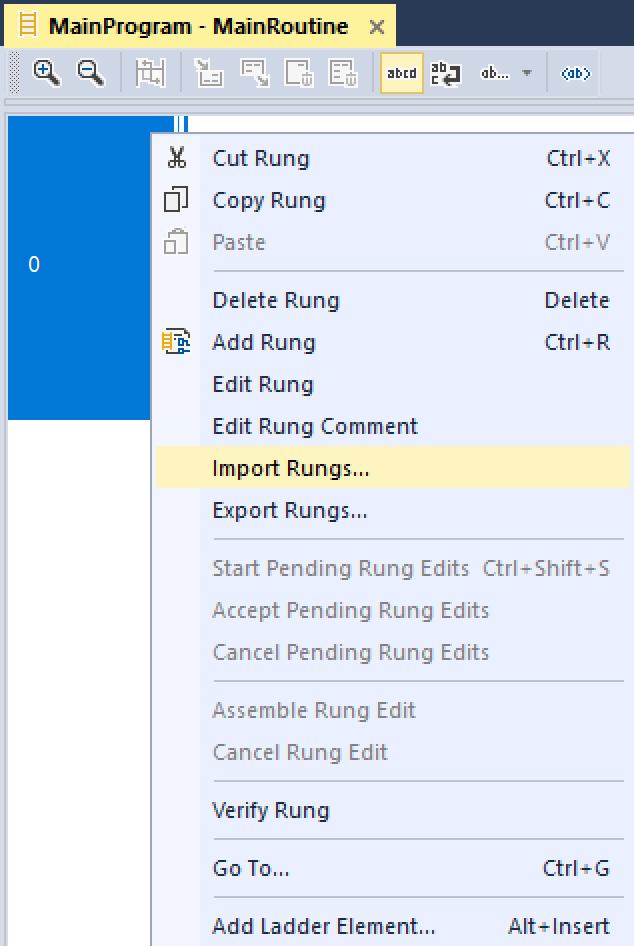The width and height of the screenshot is (634, 946).
Task: Click the scissors icon beside Cut Rung
Action: click(x=177, y=158)
